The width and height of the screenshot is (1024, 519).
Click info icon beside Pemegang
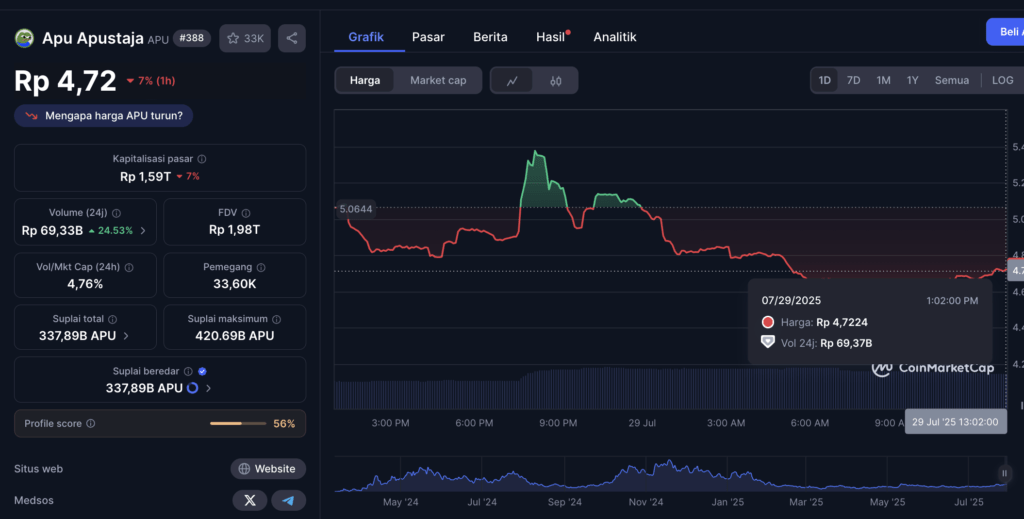click(x=261, y=267)
